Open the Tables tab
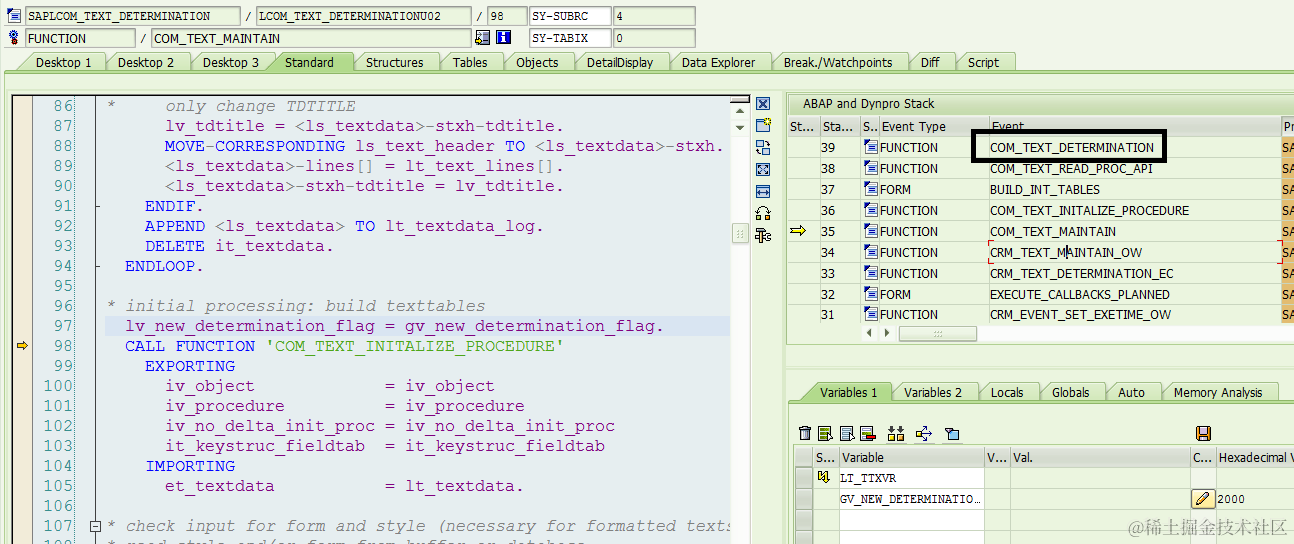This screenshot has width=1294, height=544. coord(470,62)
